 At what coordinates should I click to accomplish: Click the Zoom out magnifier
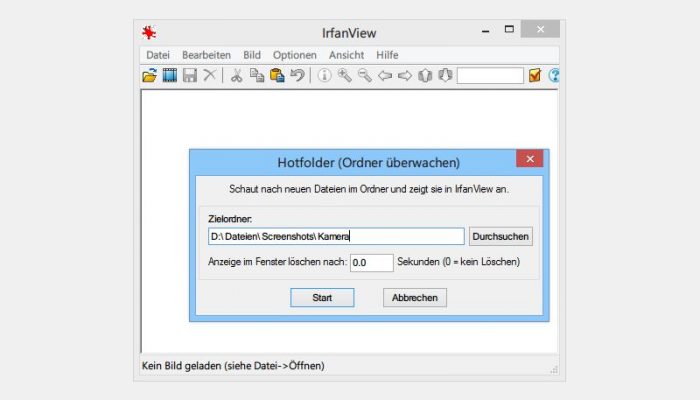[x=364, y=75]
